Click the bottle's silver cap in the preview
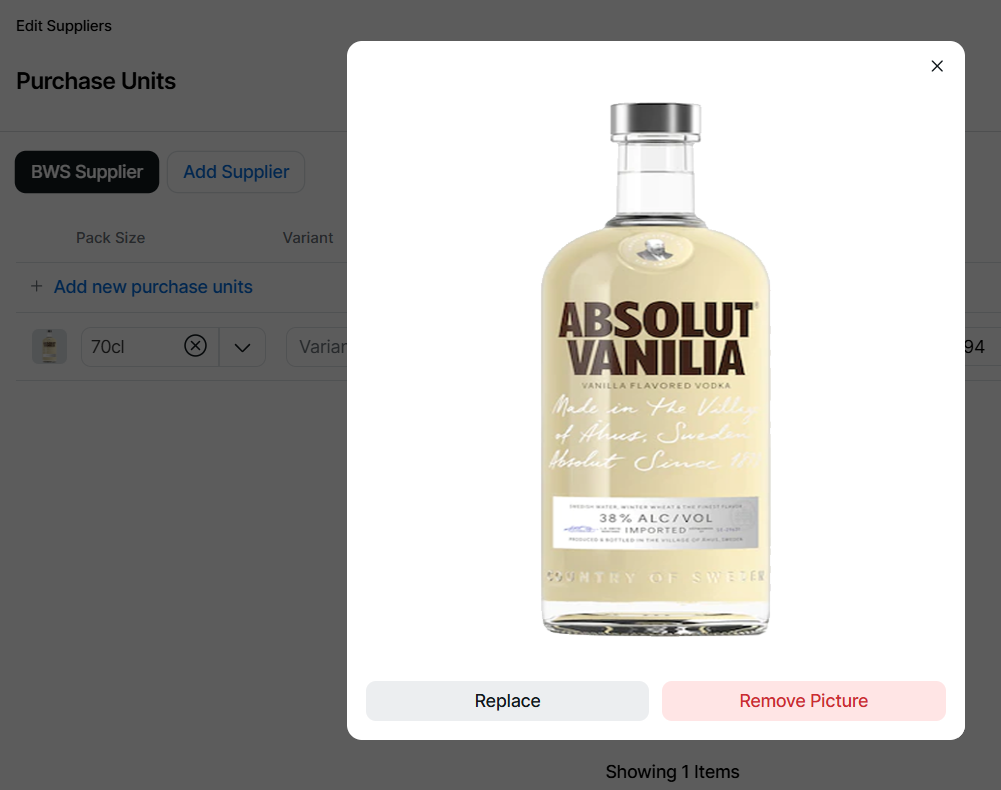 pos(655,121)
